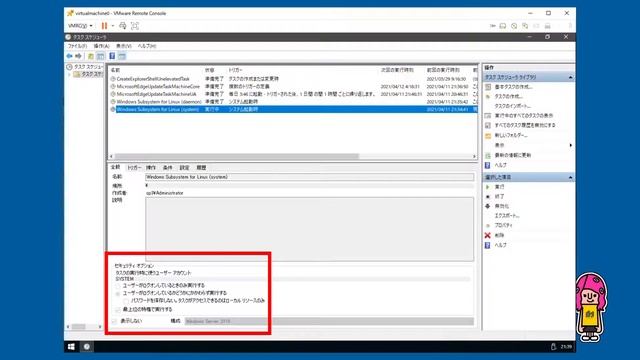Open ファイル(F) menu

click(x=77, y=46)
